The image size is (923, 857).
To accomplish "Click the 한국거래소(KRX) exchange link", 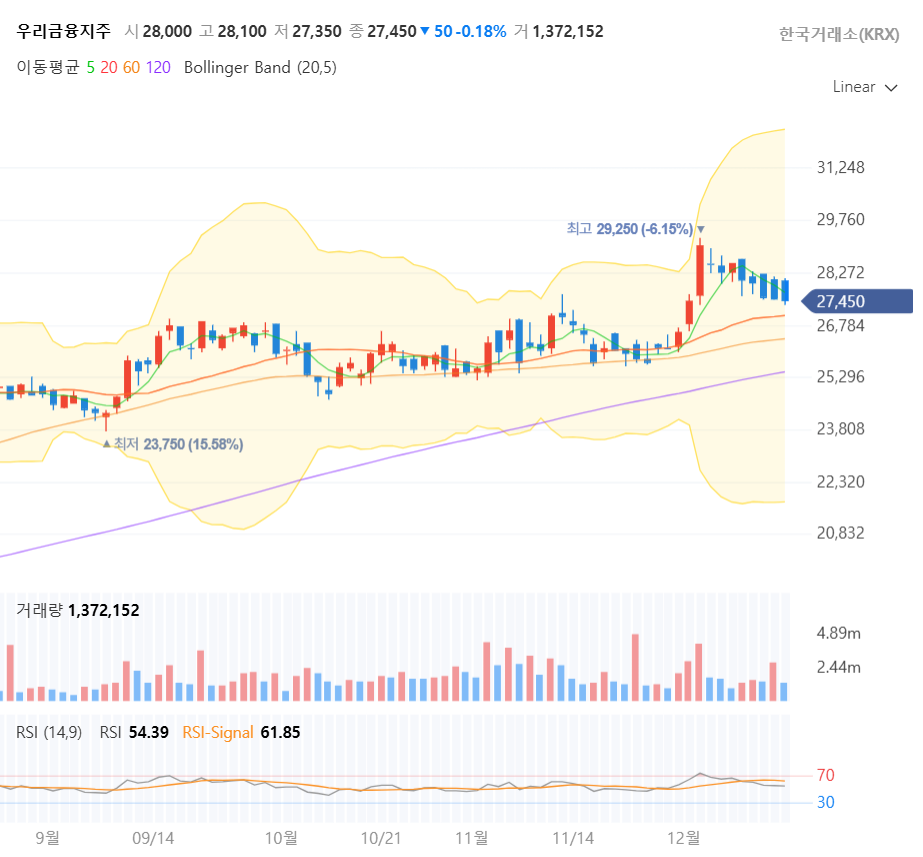I will point(839,33).
